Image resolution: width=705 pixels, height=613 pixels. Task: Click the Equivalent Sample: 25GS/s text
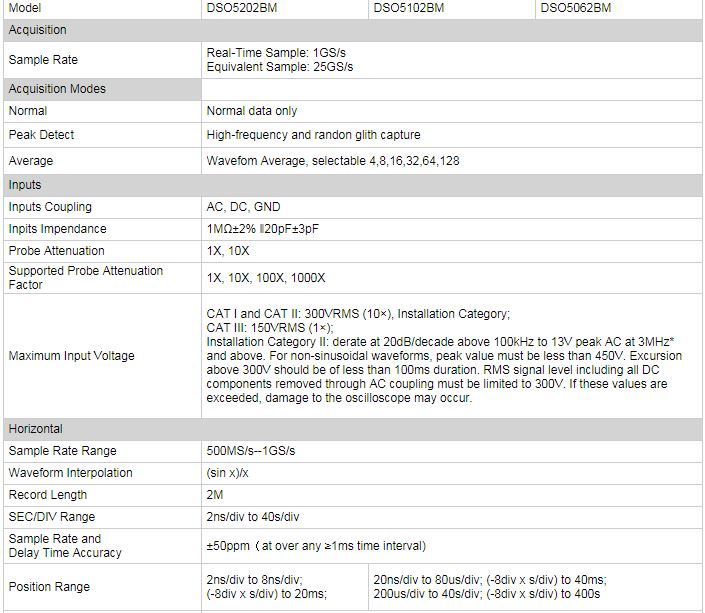pyautogui.click(x=280, y=67)
